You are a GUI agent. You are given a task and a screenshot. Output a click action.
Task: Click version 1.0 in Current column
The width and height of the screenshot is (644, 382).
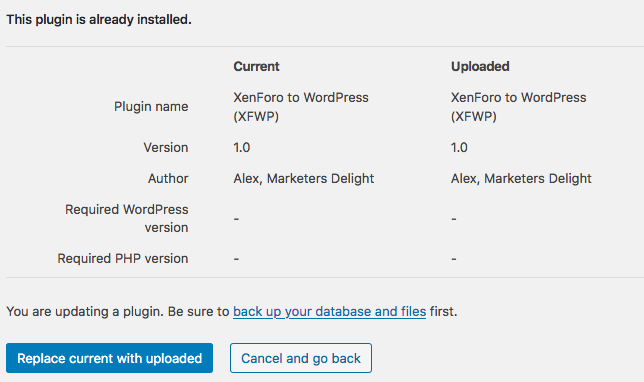[x=242, y=147]
